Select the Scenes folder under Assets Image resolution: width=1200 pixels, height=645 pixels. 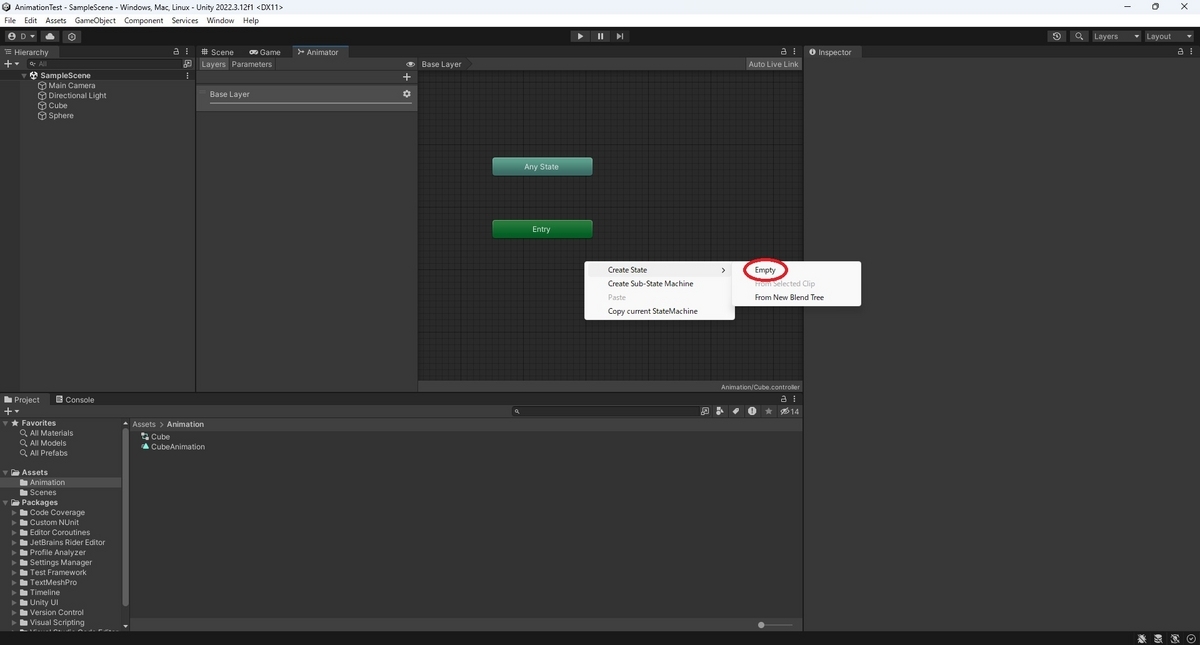tap(43, 492)
